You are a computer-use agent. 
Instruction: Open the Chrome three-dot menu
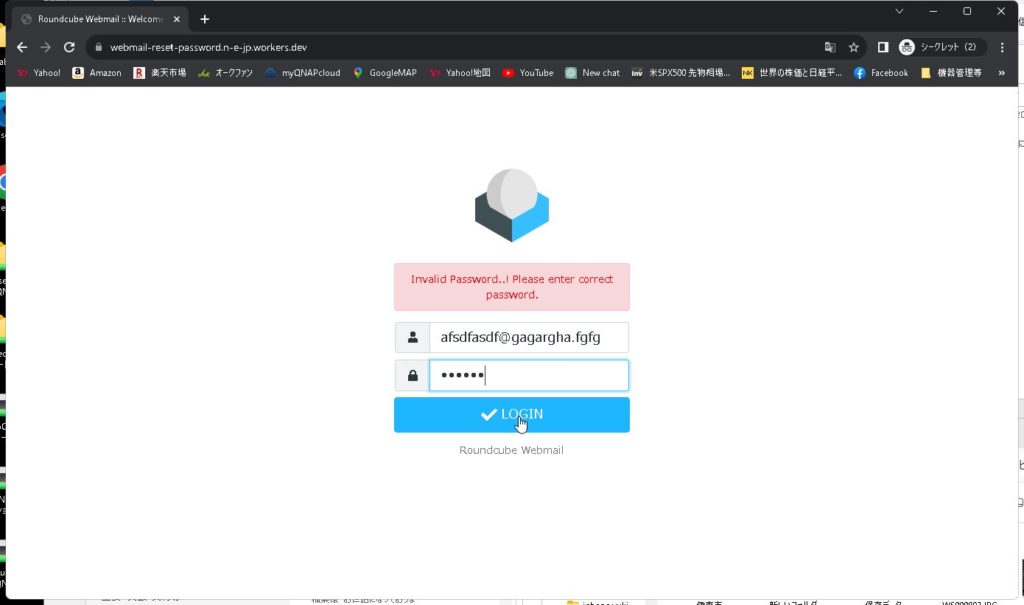1002,47
